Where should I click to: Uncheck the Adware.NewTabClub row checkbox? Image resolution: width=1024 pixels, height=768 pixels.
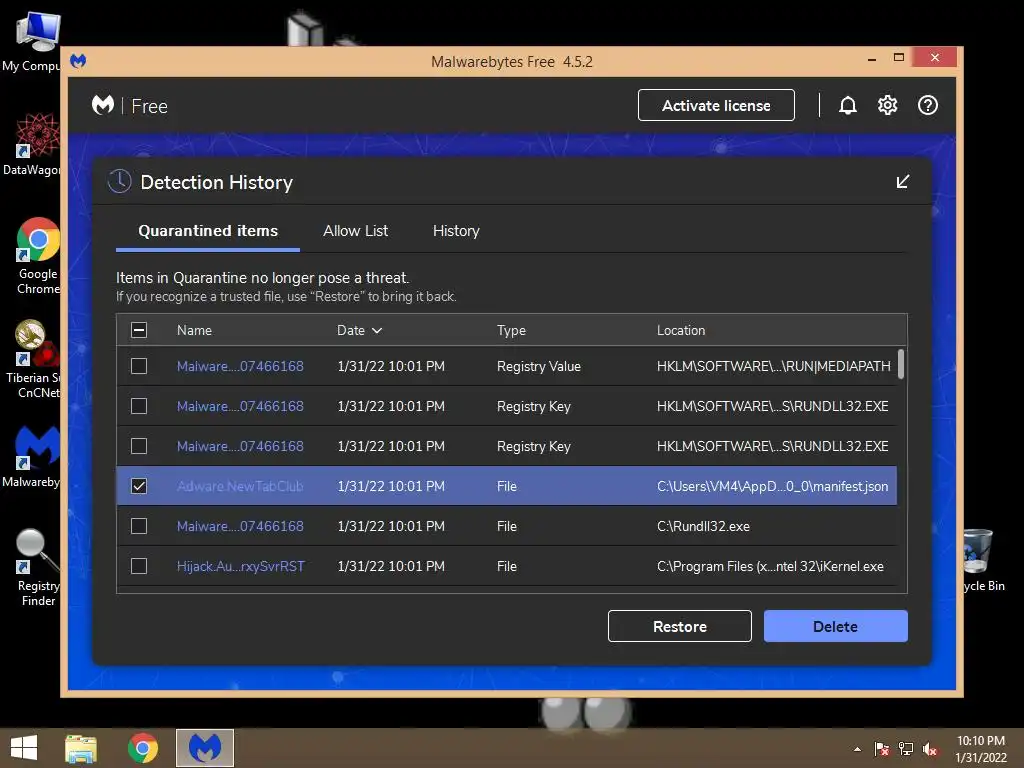pyautogui.click(x=139, y=486)
